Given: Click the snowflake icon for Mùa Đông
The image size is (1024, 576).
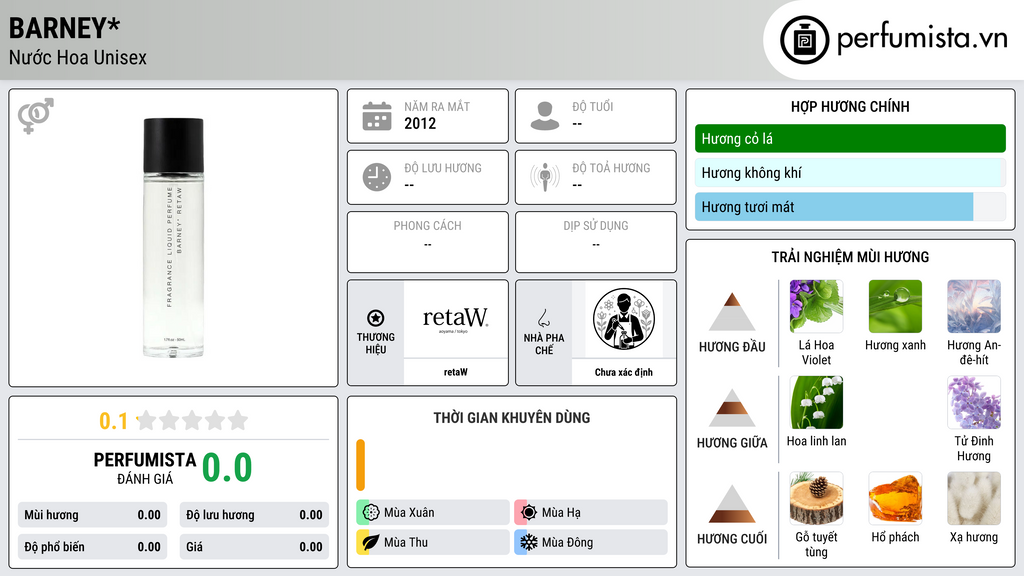Looking at the screenshot, I should (x=529, y=542).
